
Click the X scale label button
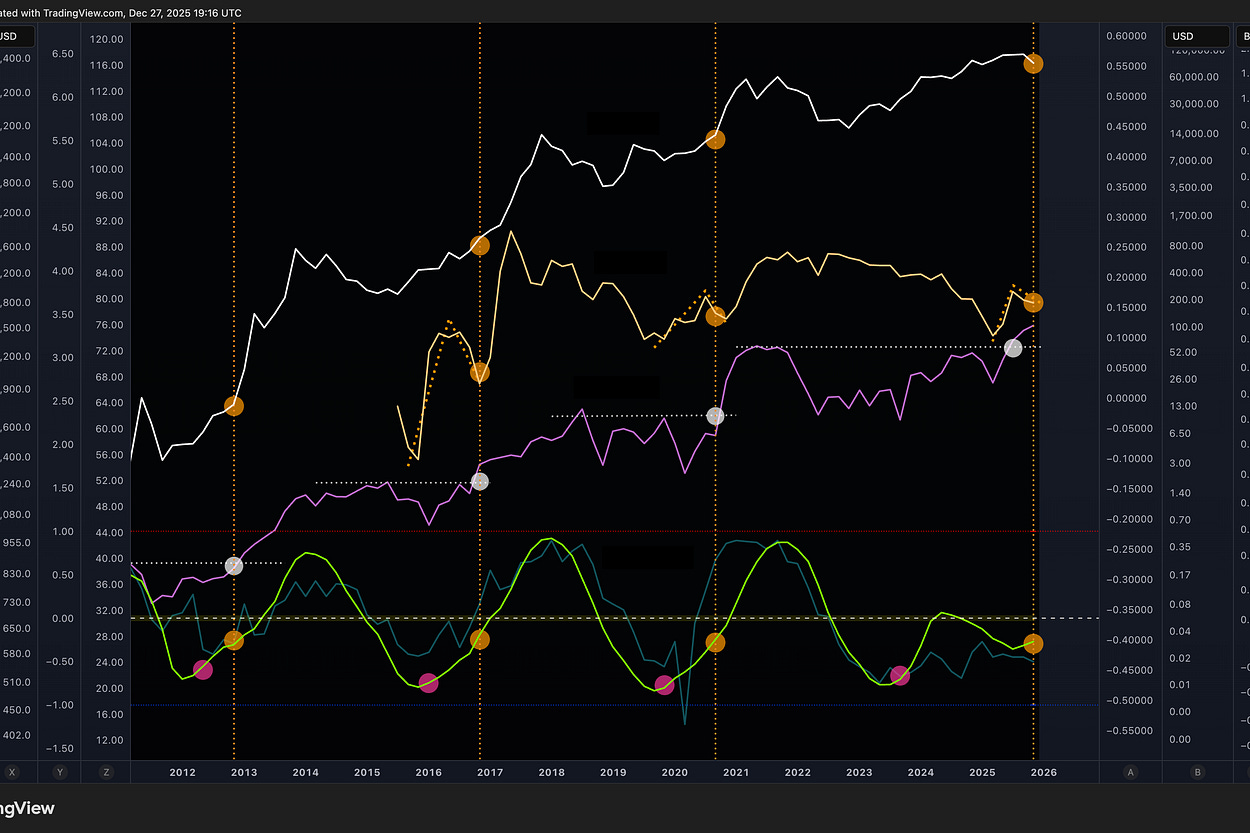pos(12,772)
